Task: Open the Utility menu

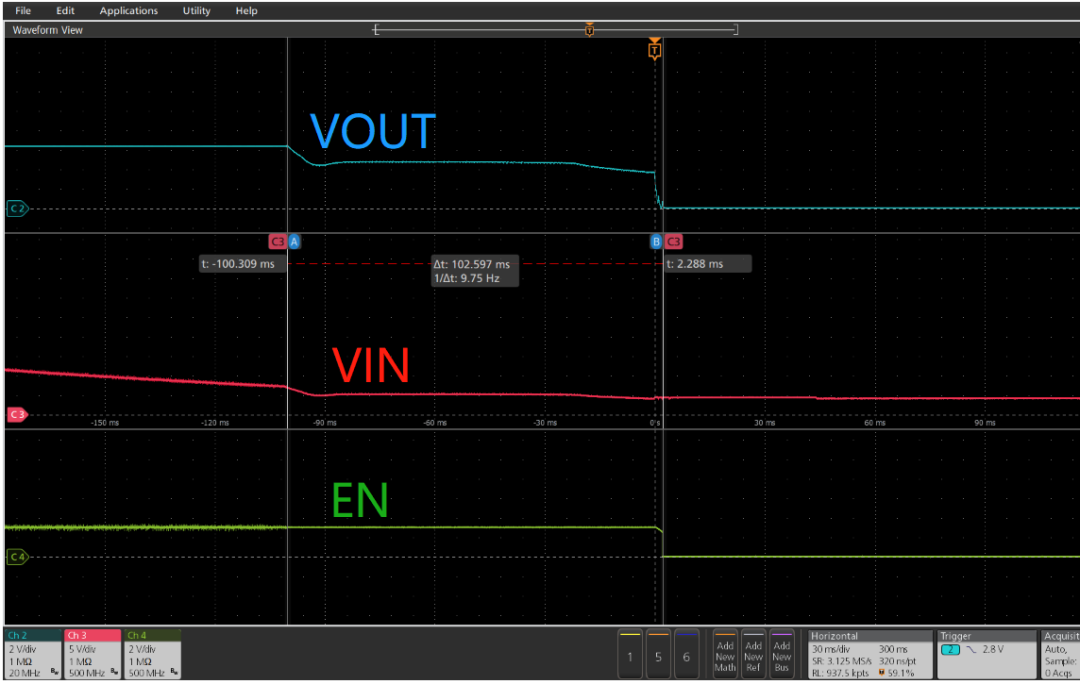Action: (196, 11)
